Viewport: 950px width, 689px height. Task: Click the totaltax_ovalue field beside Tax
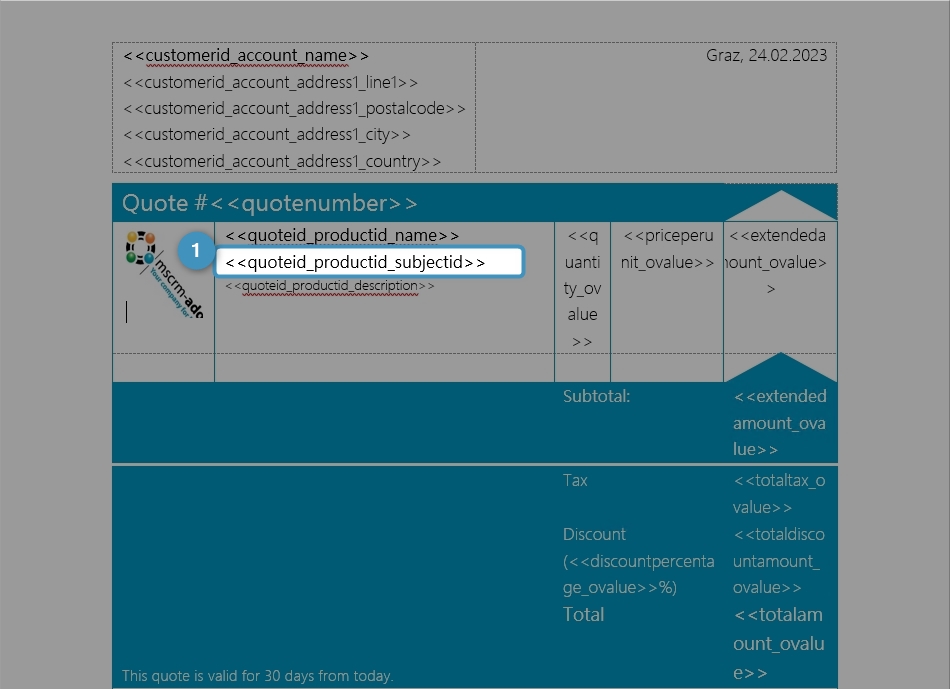point(781,493)
